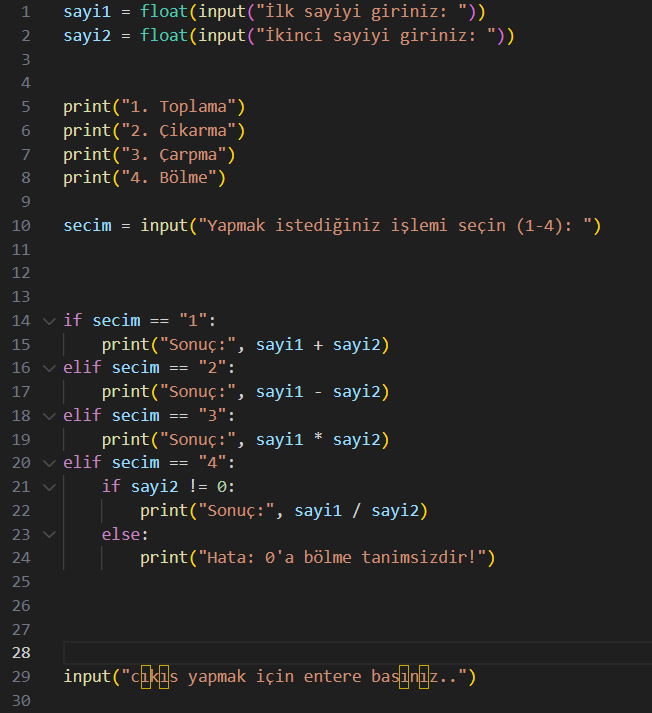This screenshot has width=652, height=713.
Task: Select line number 10 in the gutter
Action: 22,226
